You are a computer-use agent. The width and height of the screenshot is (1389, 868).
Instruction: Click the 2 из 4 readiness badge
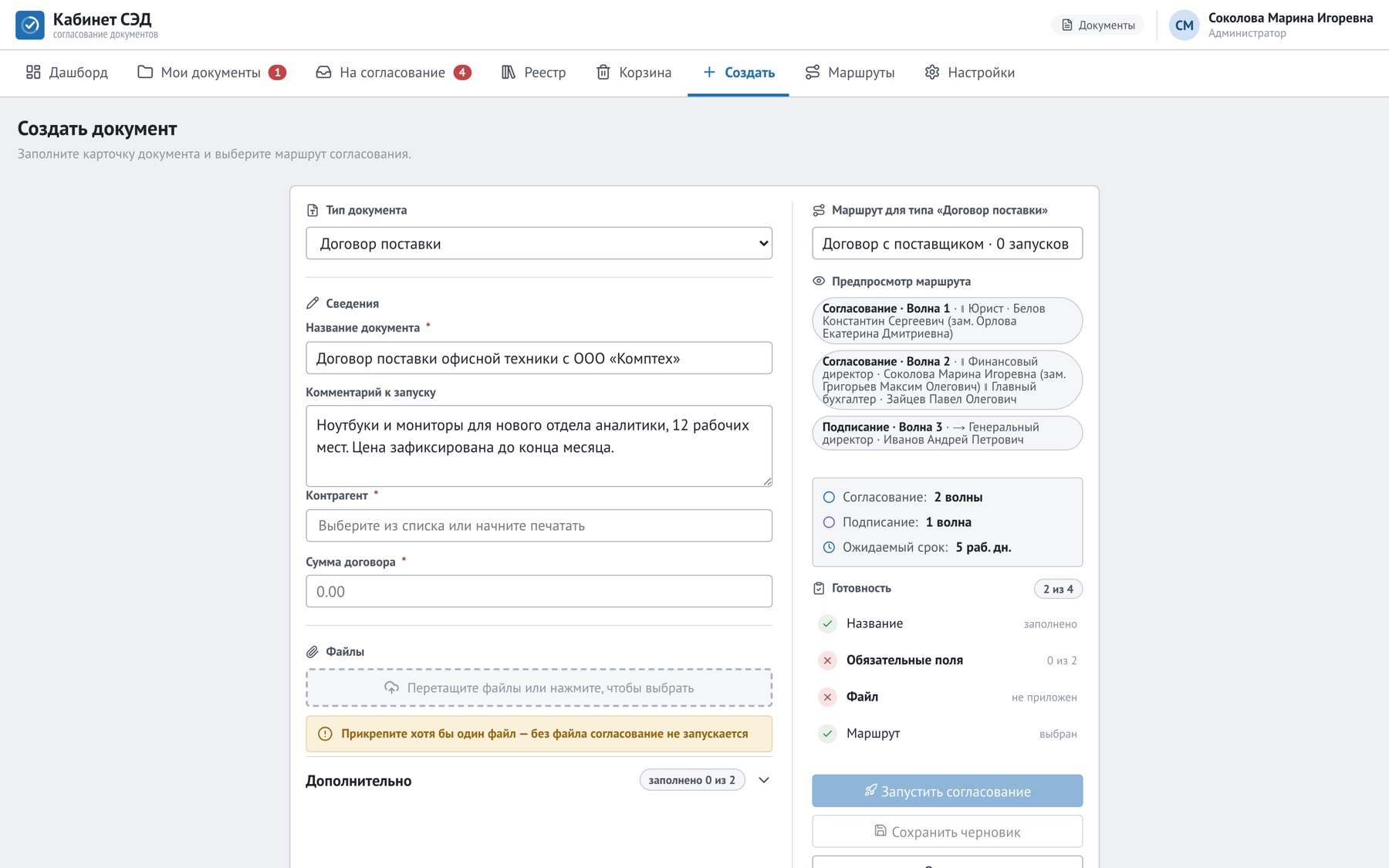[1058, 589]
